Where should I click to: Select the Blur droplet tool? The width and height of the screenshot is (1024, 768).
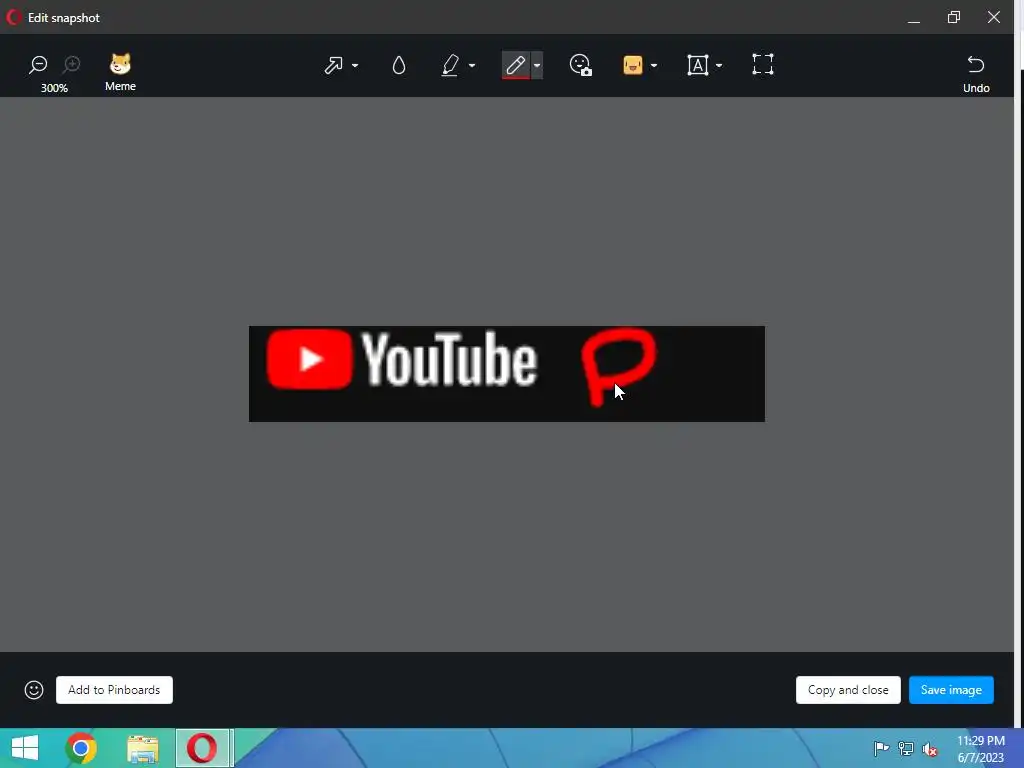pyautogui.click(x=399, y=65)
